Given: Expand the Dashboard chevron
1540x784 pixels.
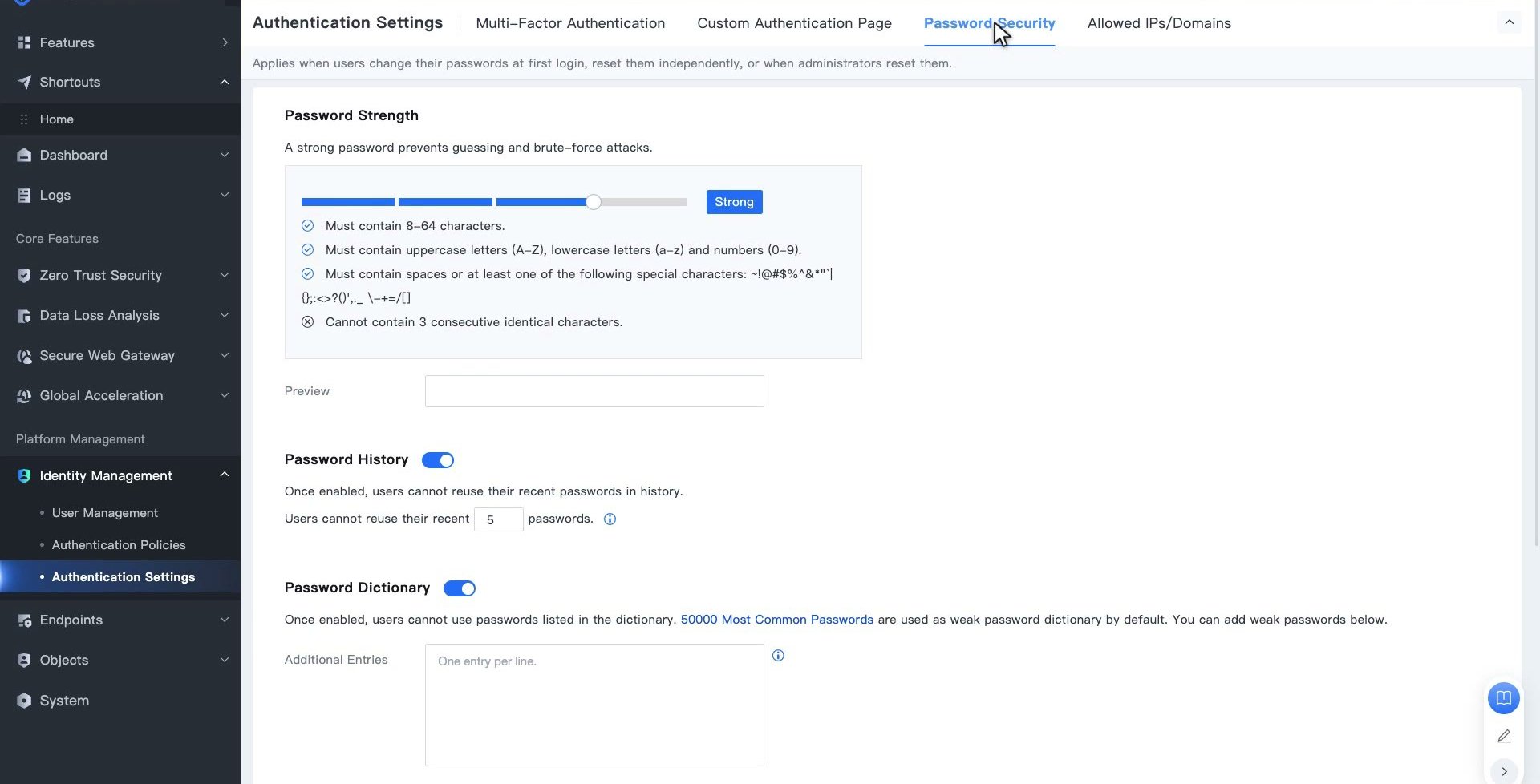Looking at the screenshot, I should pos(225,155).
